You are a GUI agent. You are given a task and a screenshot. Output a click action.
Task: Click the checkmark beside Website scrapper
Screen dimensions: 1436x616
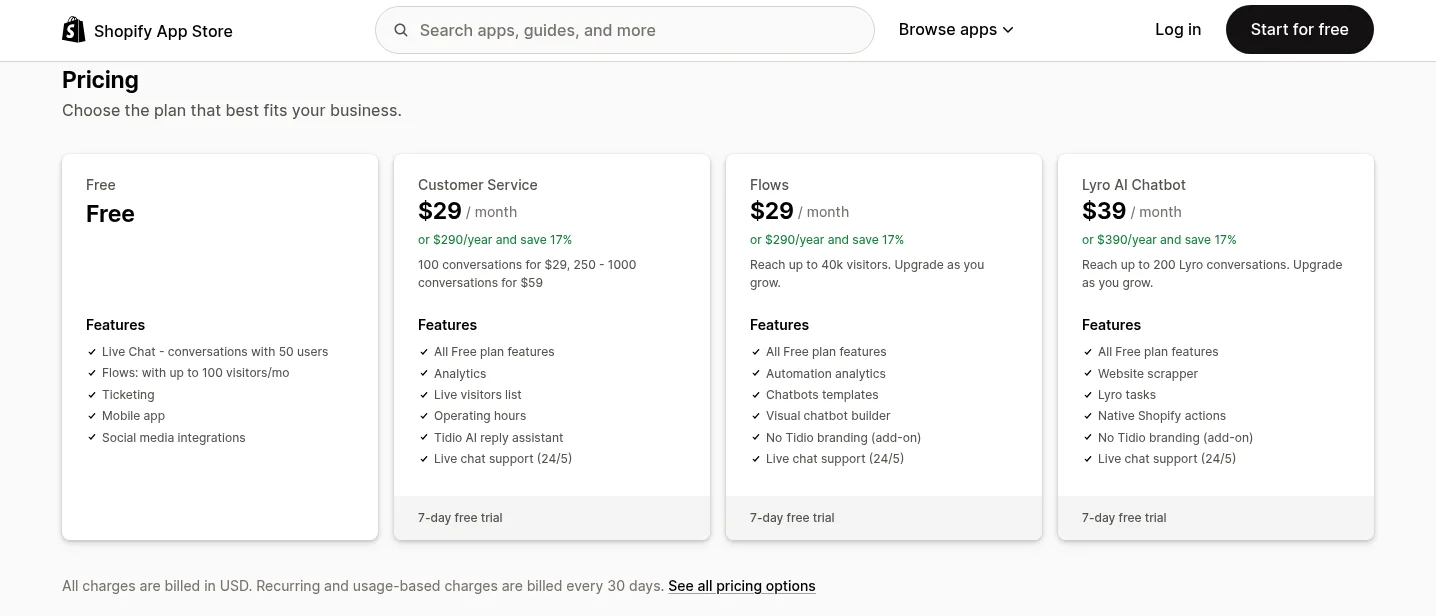click(1088, 374)
